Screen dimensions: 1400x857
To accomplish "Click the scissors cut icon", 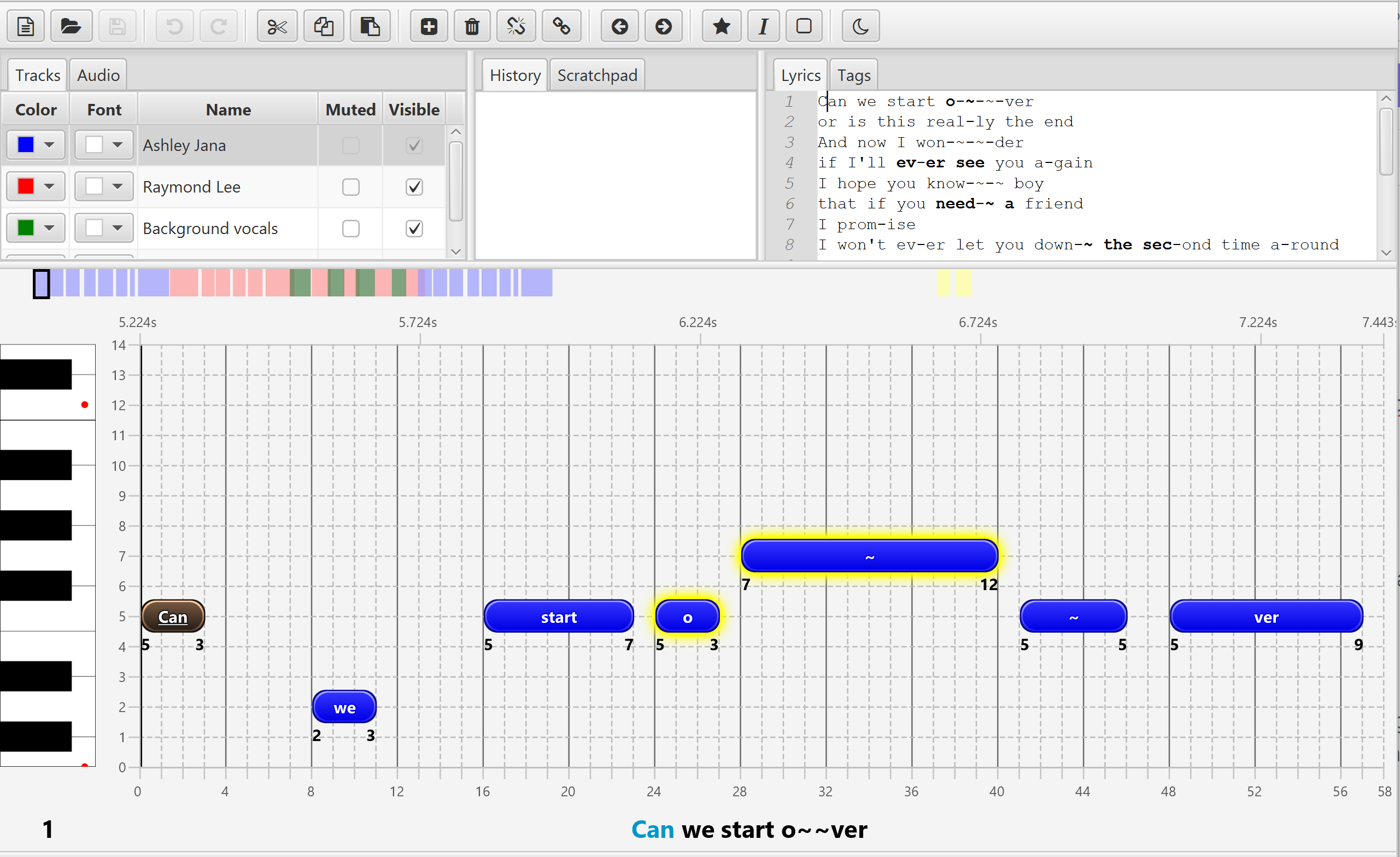I will click(277, 26).
